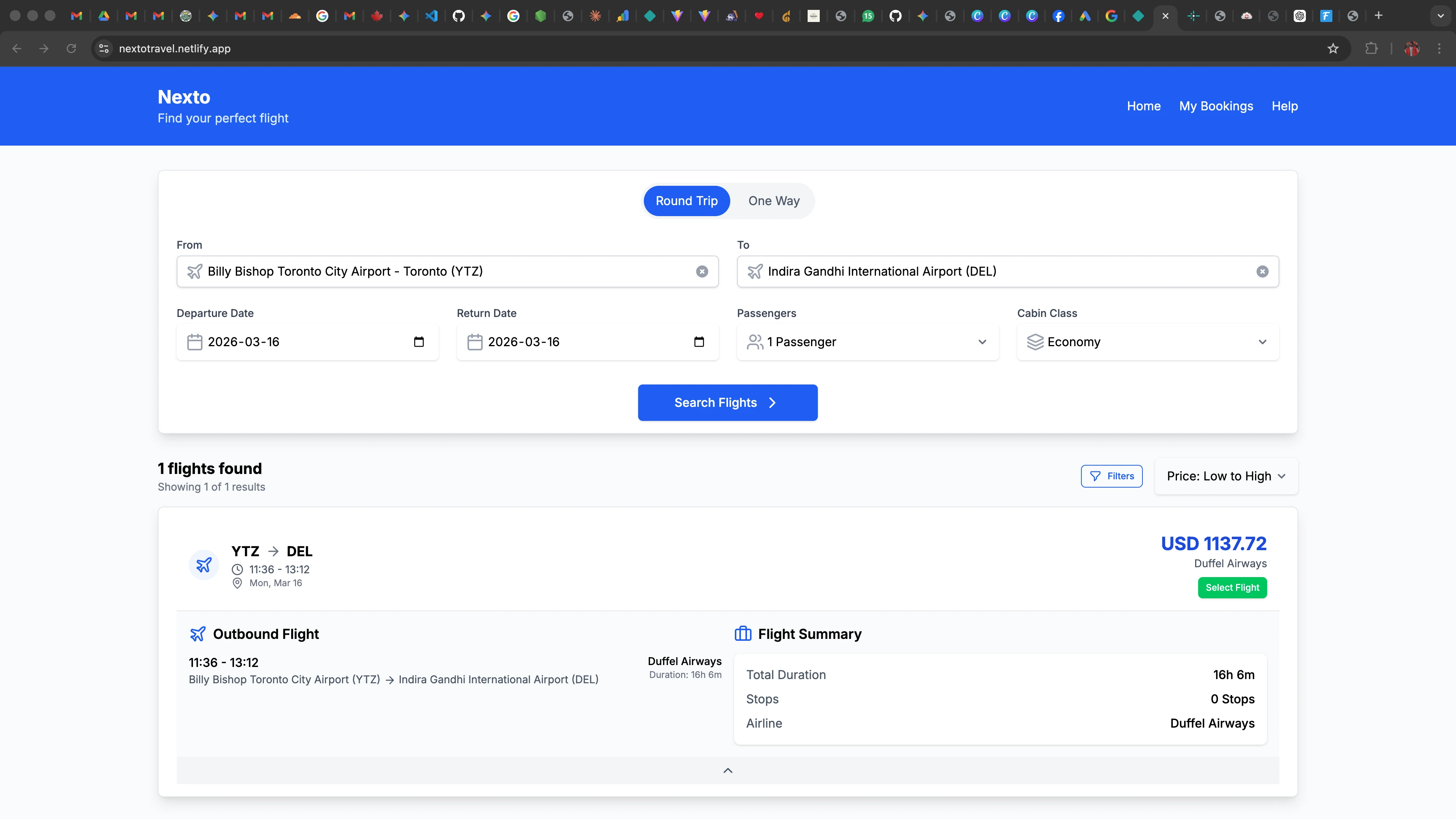Open the Departure Date calendar picker
Screen dimensions: 1456x819
point(419,342)
